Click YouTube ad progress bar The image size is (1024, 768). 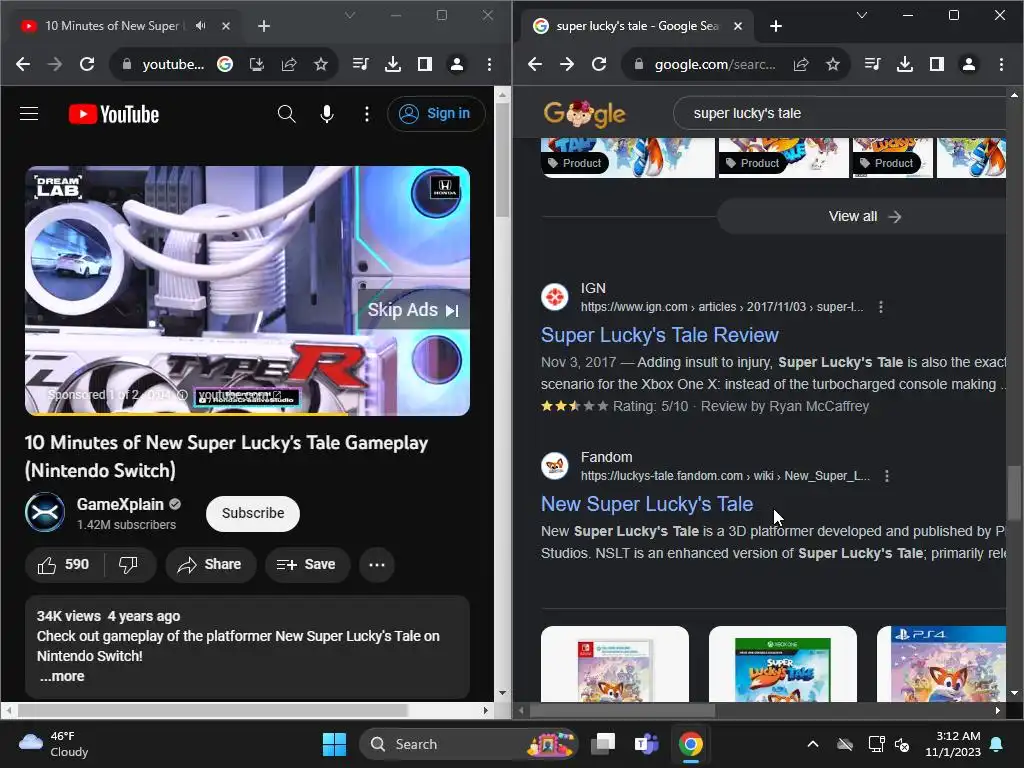tap(247, 413)
